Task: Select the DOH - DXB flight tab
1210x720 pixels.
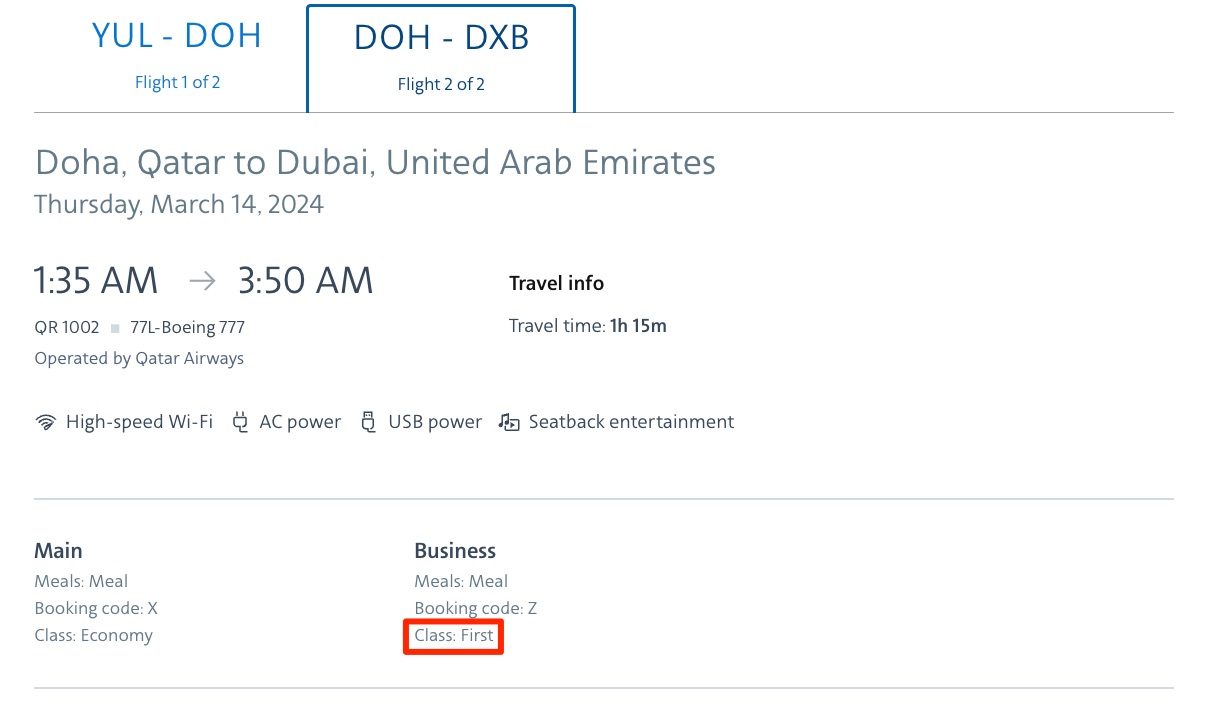Action: [441, 38]
